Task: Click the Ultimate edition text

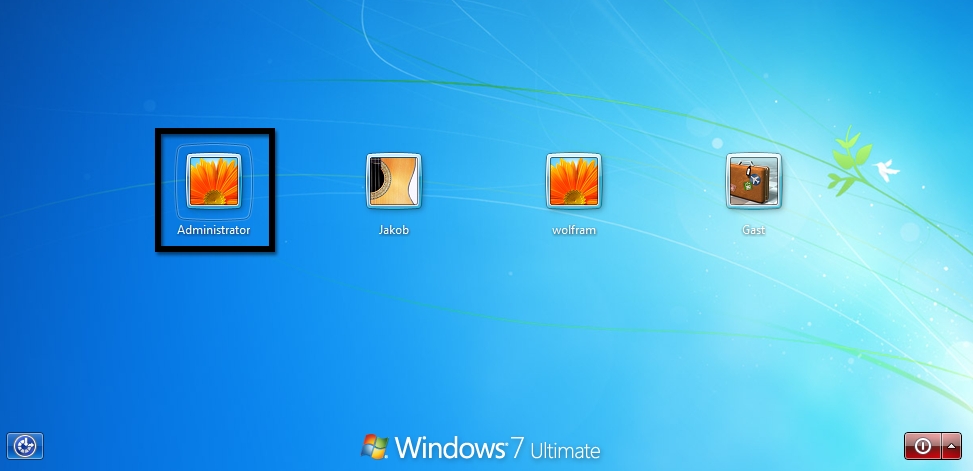Action: click(565, 449)
